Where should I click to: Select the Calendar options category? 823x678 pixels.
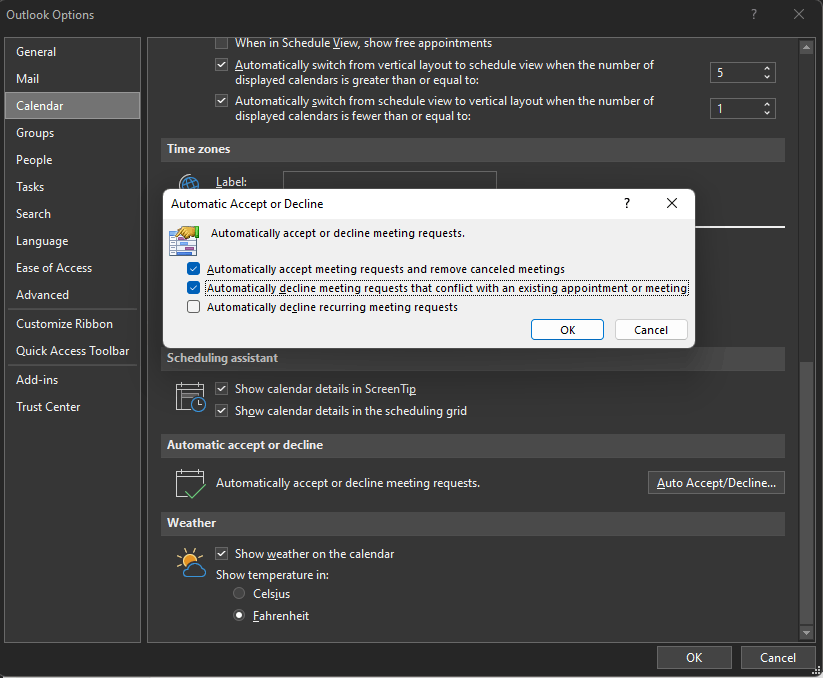point(72,105)
